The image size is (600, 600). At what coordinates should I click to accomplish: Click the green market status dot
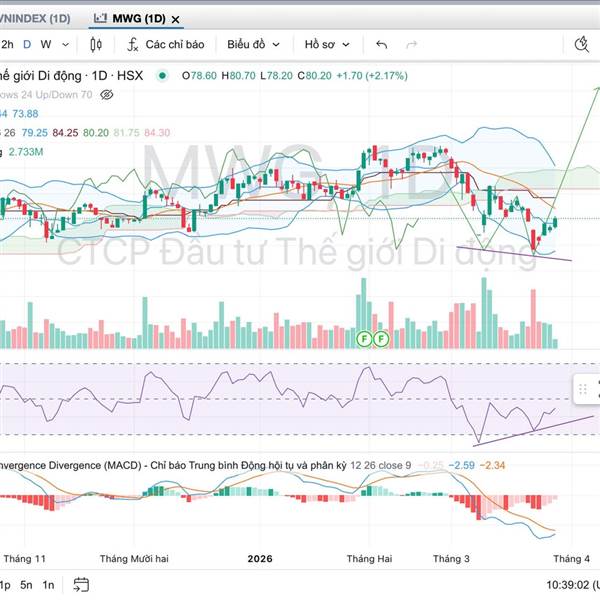point(162,76)
